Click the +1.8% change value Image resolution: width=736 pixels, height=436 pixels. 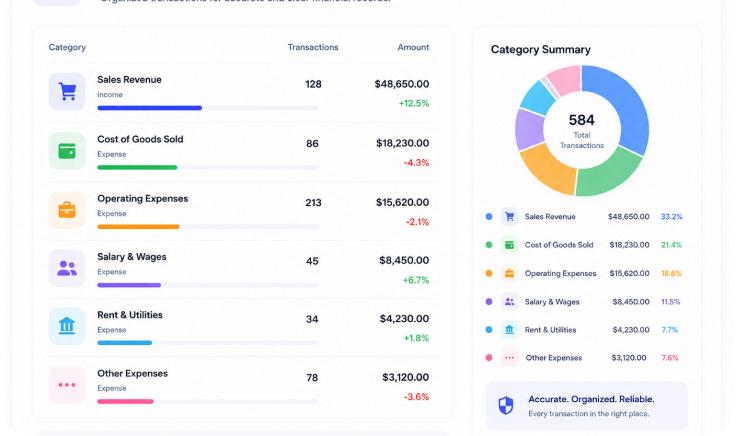416,338
